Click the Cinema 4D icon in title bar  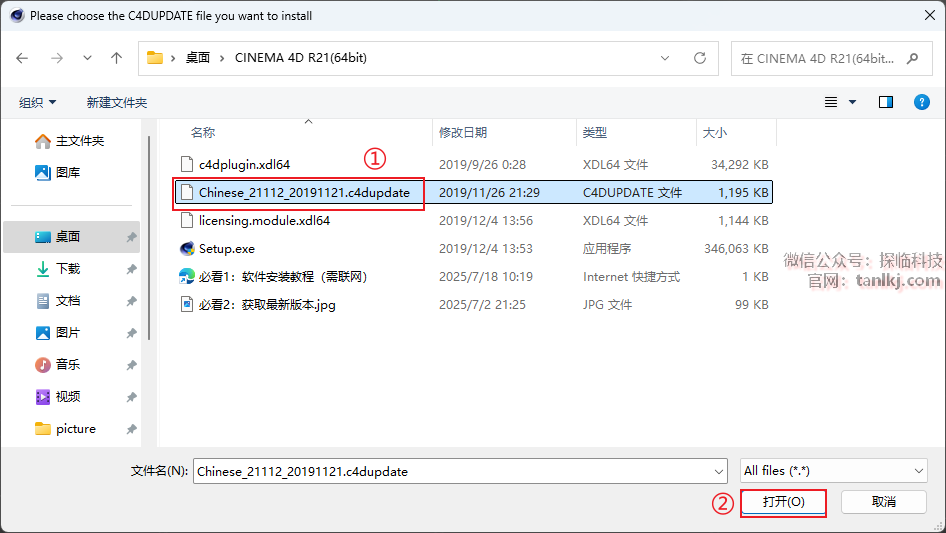coord(17,16)
